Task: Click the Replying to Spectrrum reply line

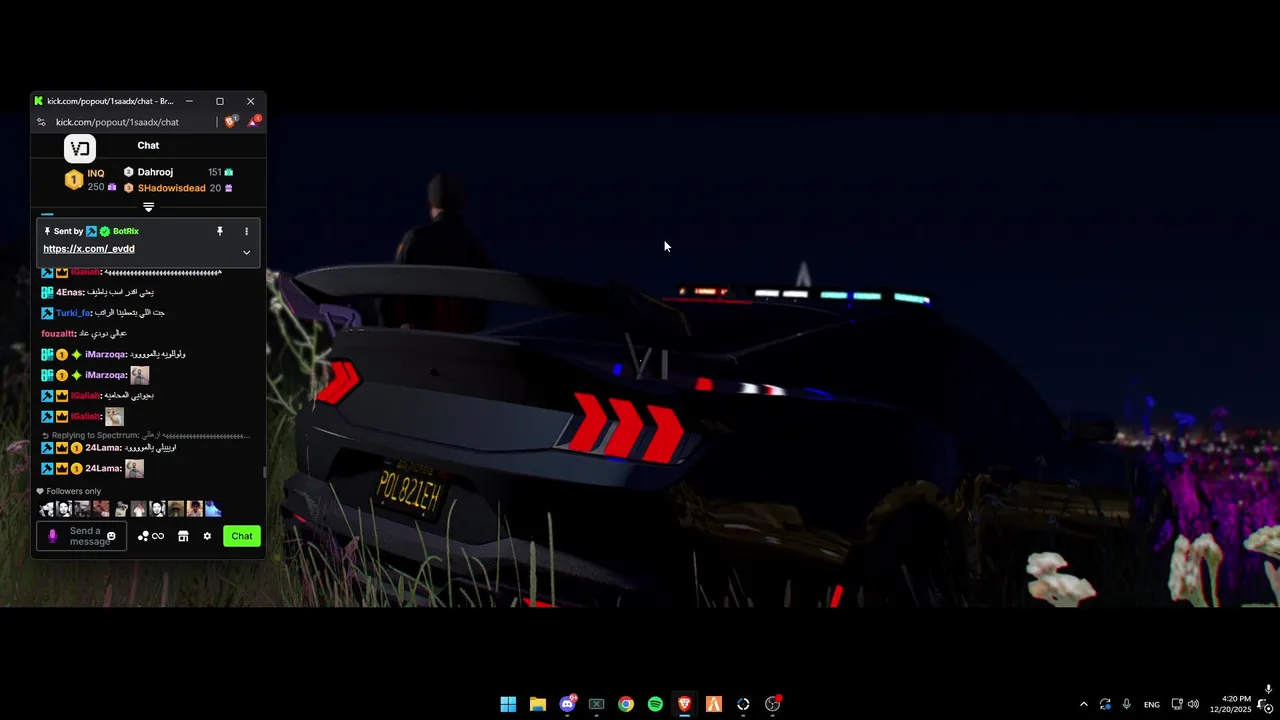Action: click(x=146, y=436)
